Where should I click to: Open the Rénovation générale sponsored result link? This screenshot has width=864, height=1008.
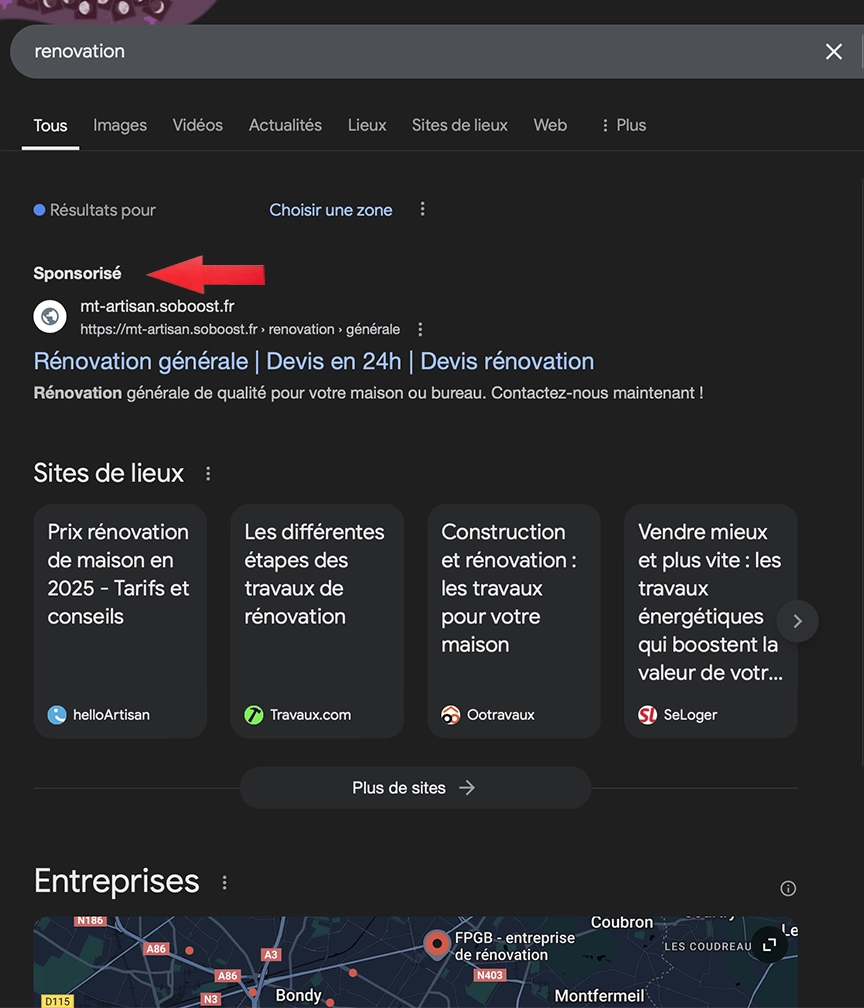pyautogui.click(x=313, y=361)
